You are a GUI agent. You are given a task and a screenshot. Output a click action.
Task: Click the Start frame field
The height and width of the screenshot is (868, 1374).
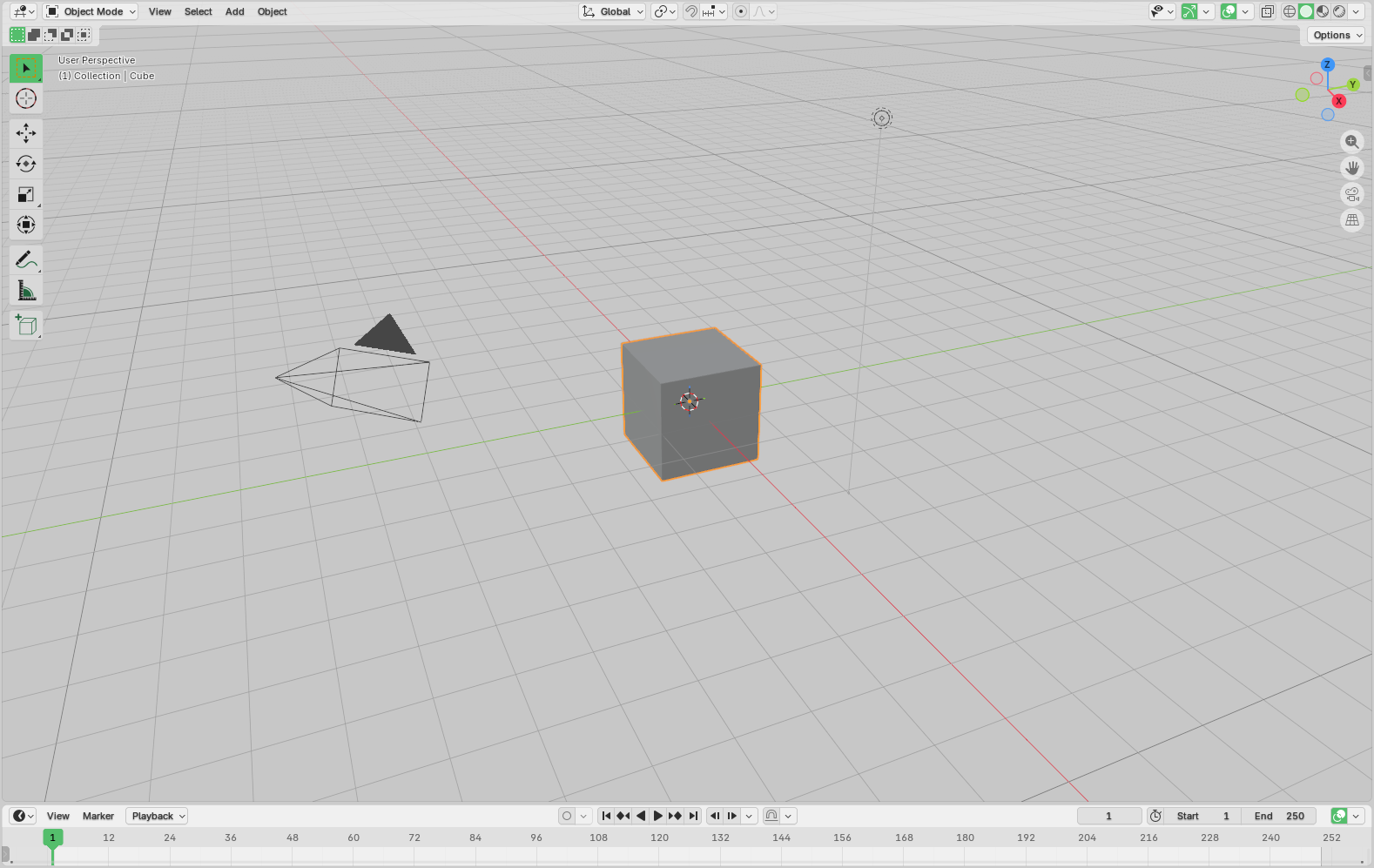[x=1202, y=816]
